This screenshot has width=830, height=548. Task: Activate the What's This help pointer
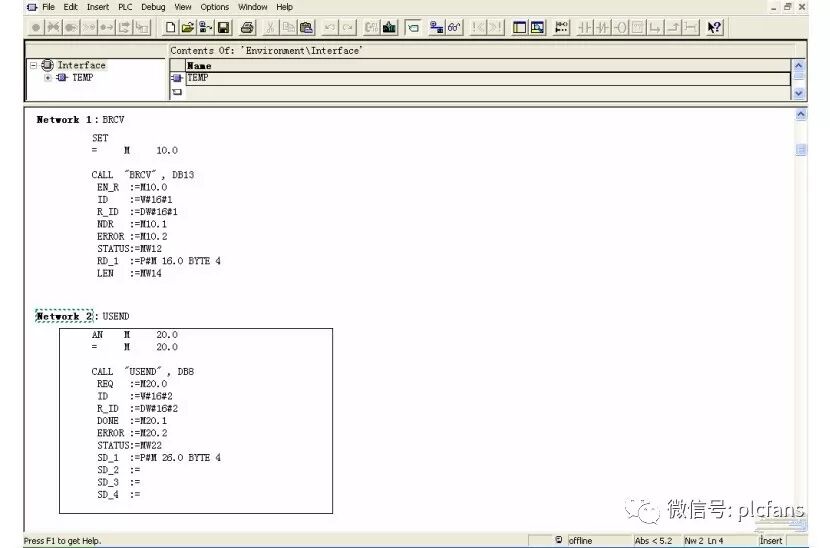pos(714,27)
